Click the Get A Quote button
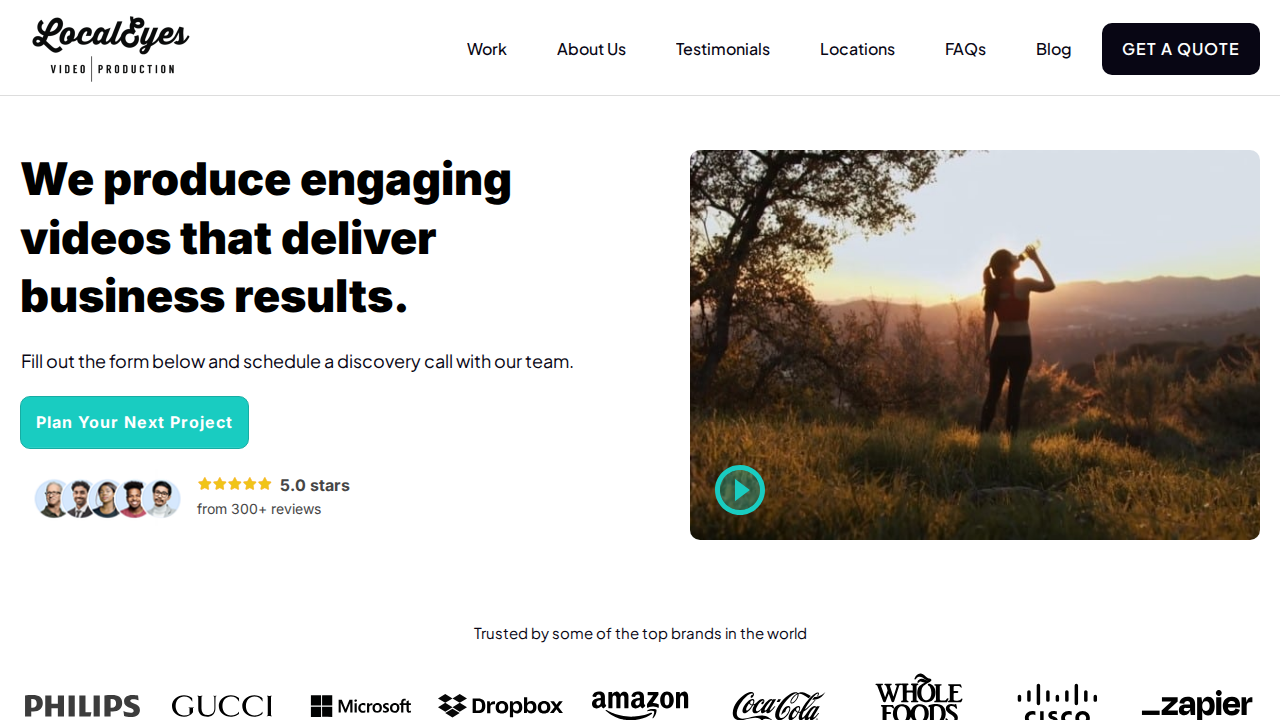Viewport: 1280px width, 720px height. [x=1181, y=49]
